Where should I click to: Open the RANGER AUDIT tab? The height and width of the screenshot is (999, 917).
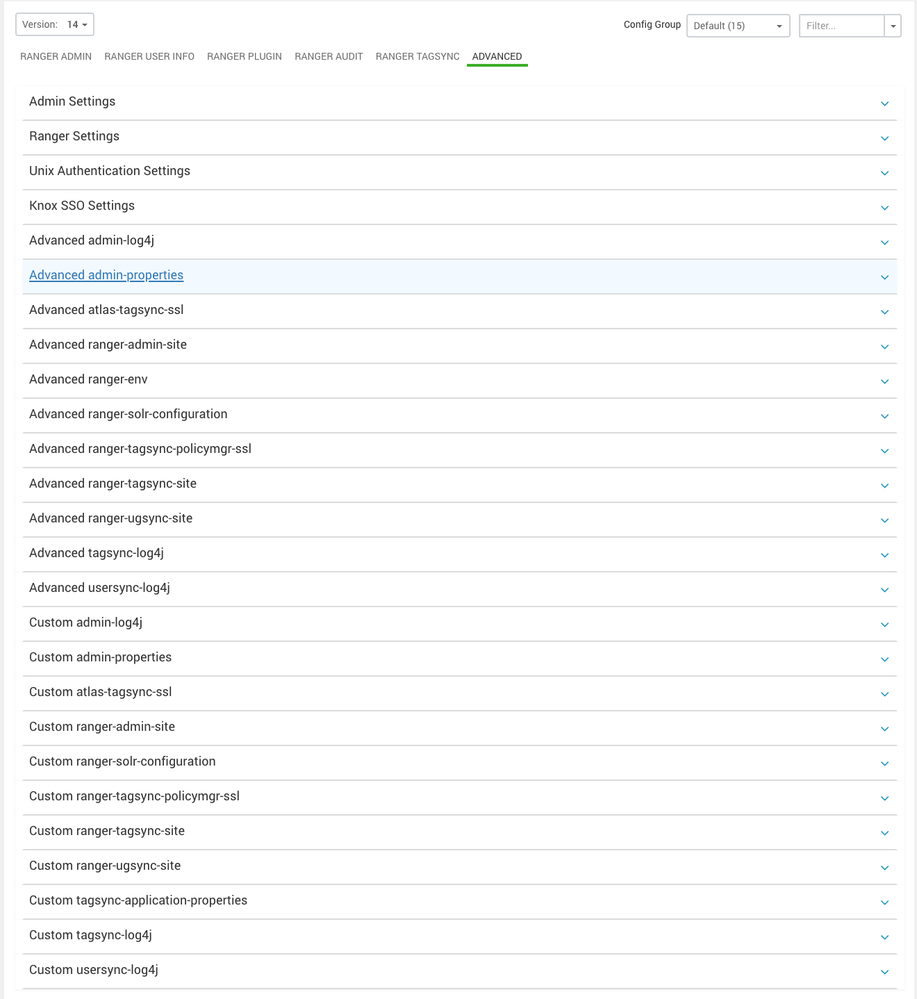pyautogui.click(x=328, y=57)
